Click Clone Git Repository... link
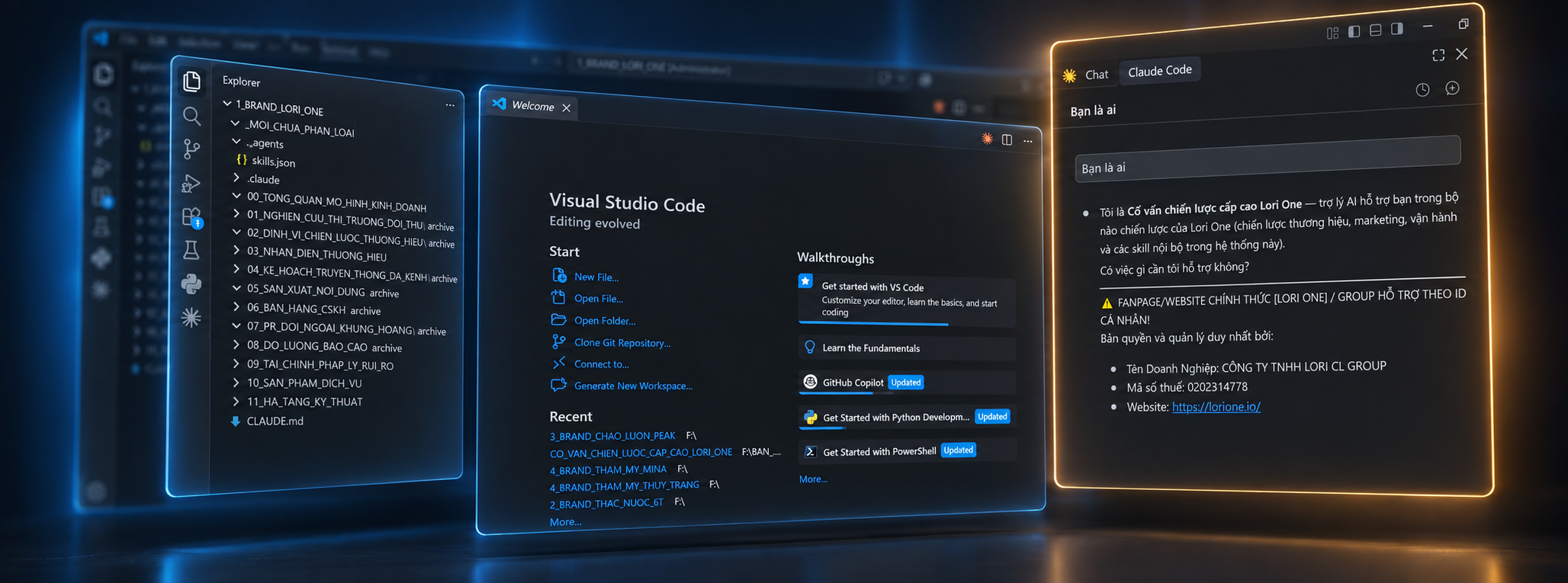Viewport: 1568px width, 583px height. [x=622, y=343]
